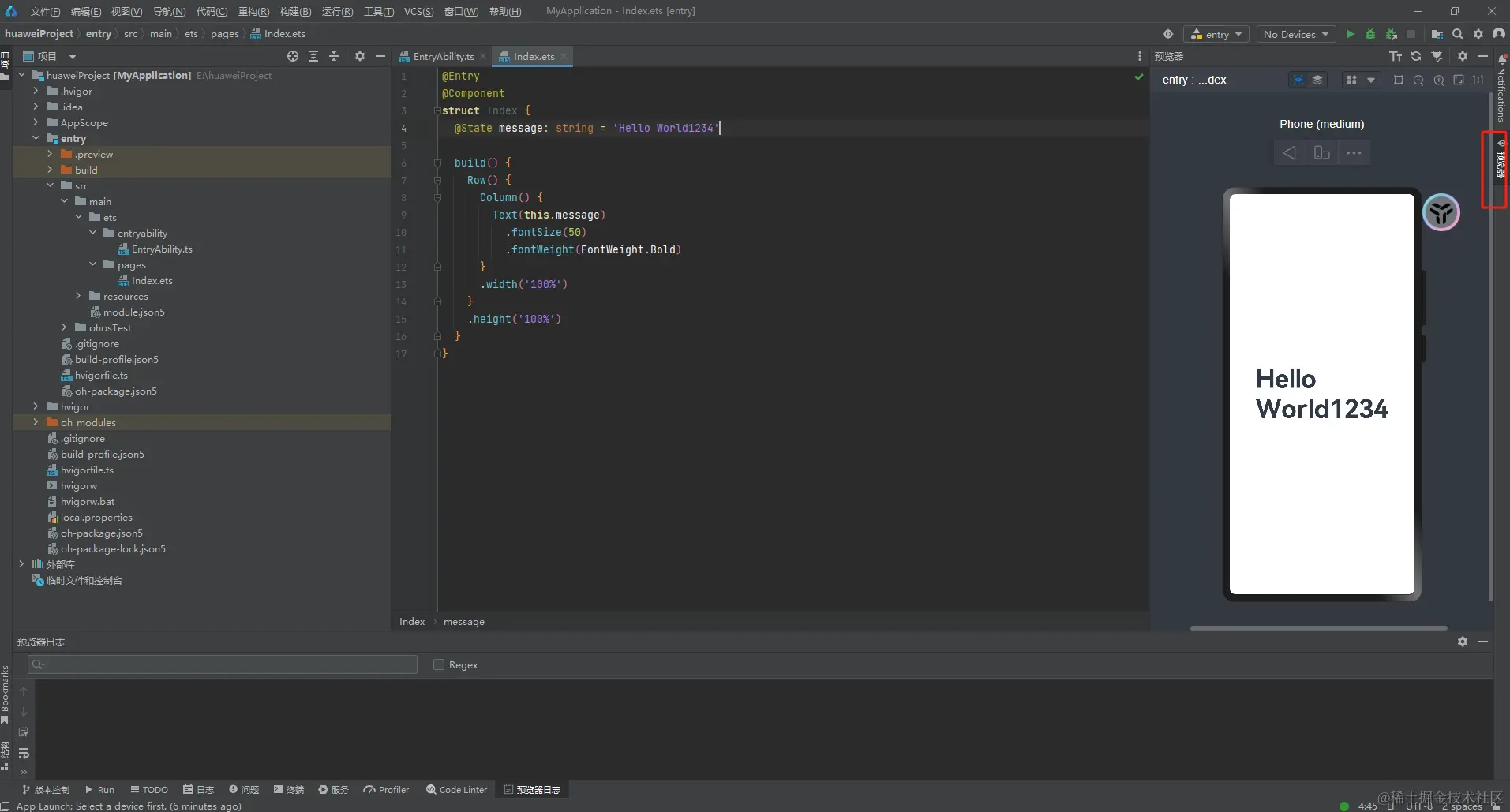Switch to the EntryAbility.ts tab
The height and width of the screenshot is (812, 1510).
coord(442,56)
